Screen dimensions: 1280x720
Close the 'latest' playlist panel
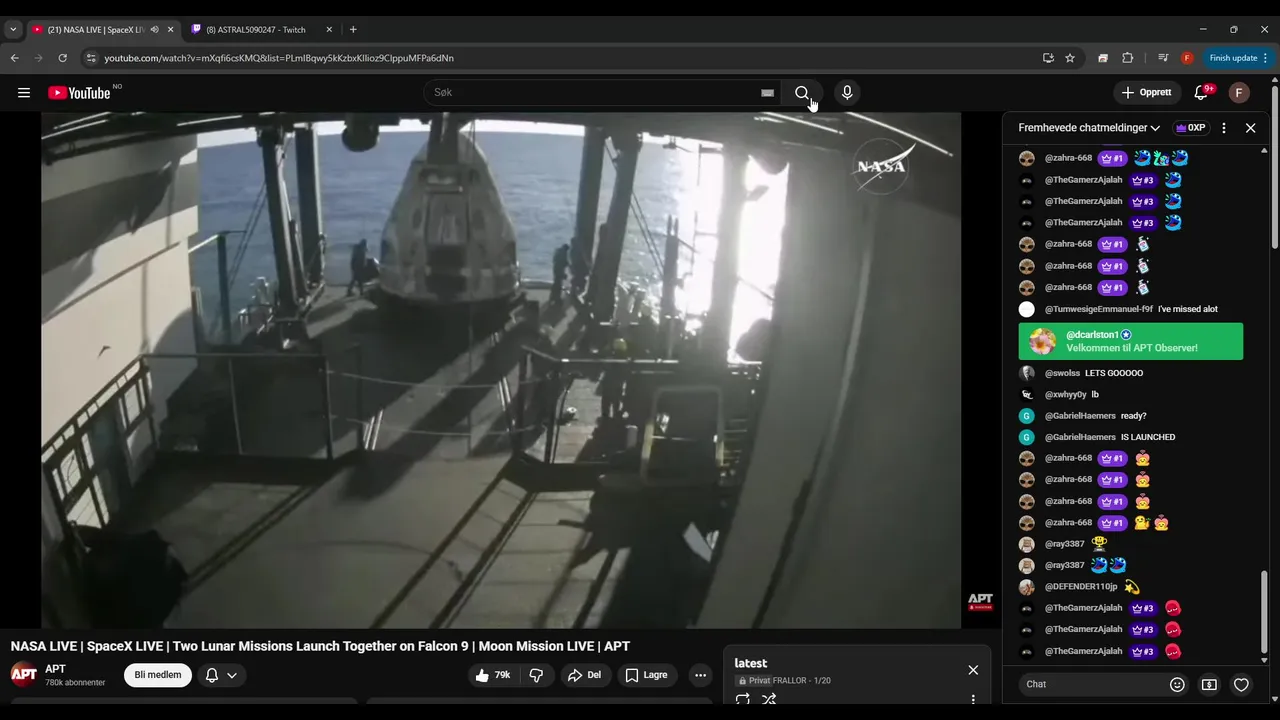tap(973, 670)
